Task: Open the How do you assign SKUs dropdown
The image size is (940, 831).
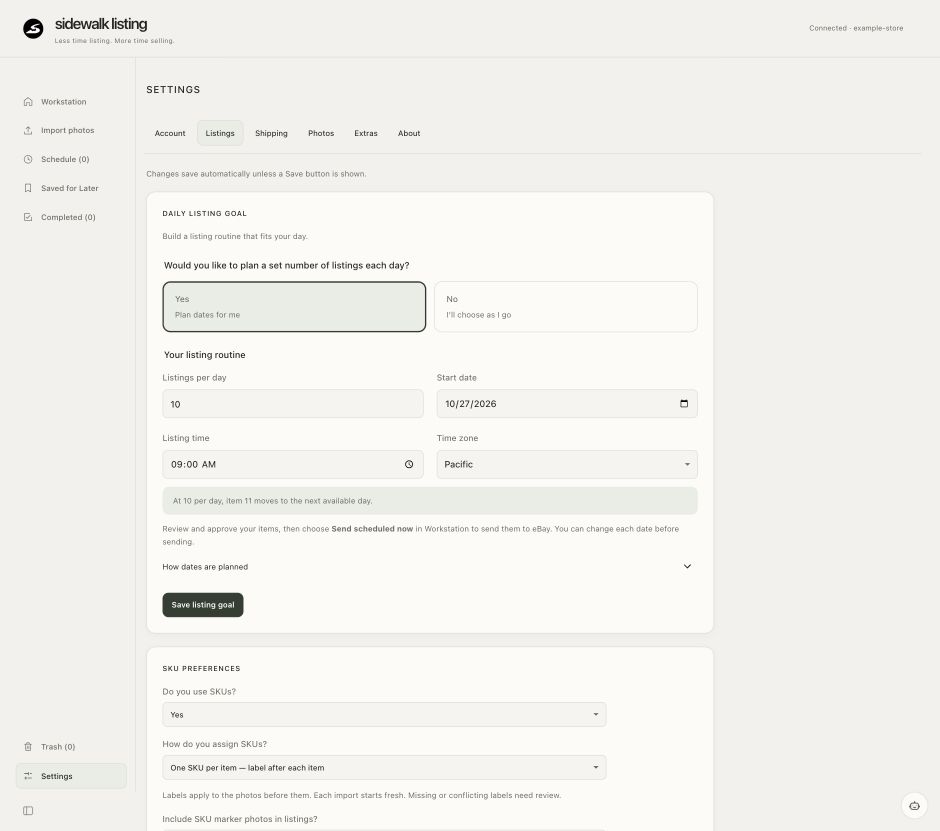Action: [x=384, y=767]
